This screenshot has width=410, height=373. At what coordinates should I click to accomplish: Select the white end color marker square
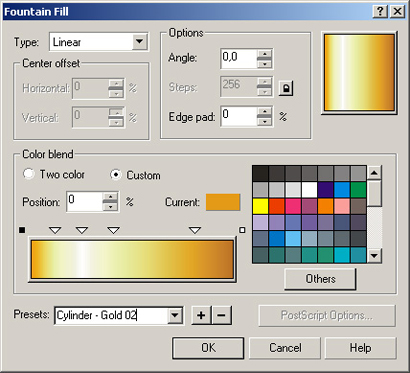click(x=242, y=230)
